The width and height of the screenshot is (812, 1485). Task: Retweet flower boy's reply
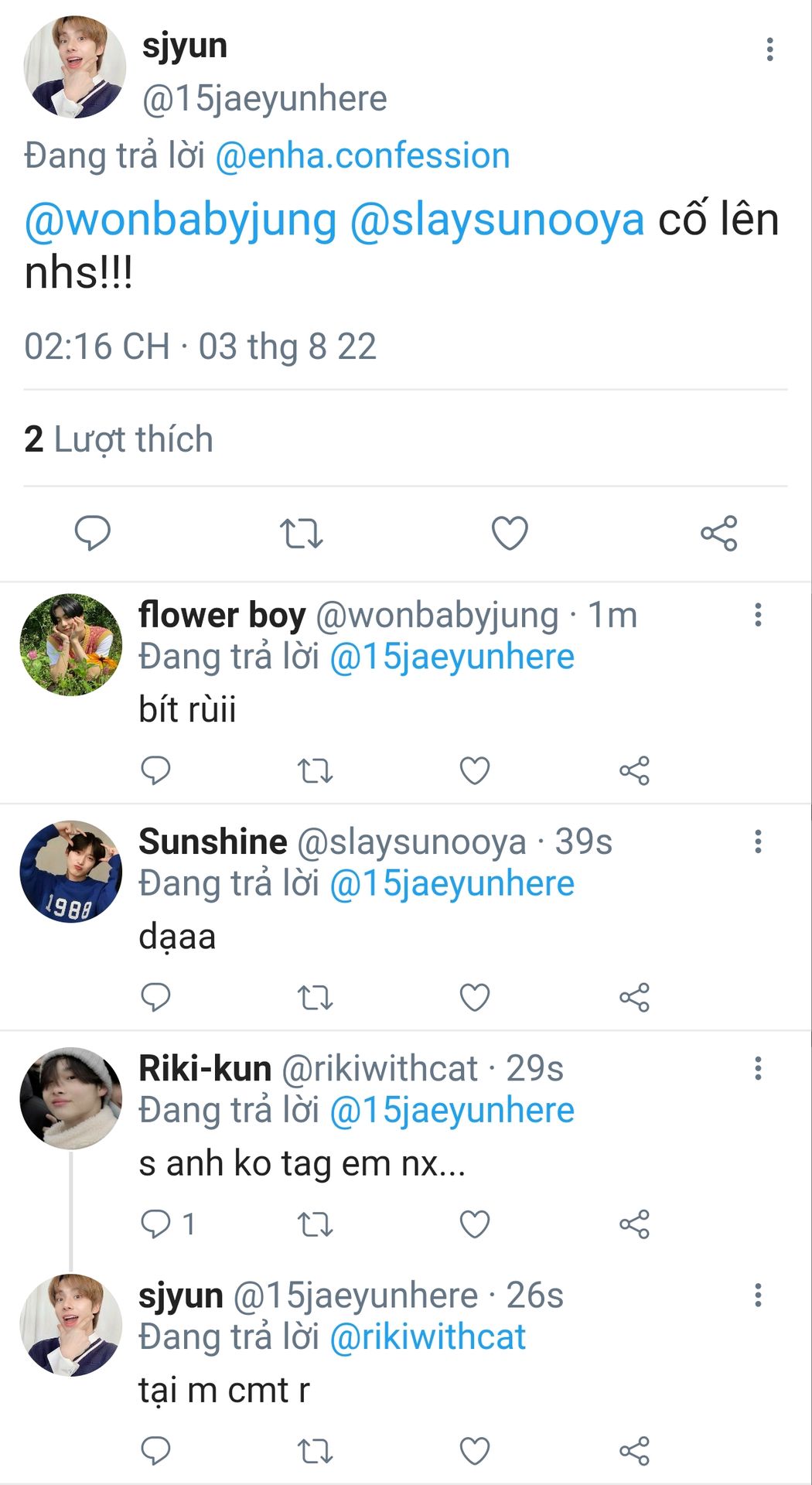316,770
